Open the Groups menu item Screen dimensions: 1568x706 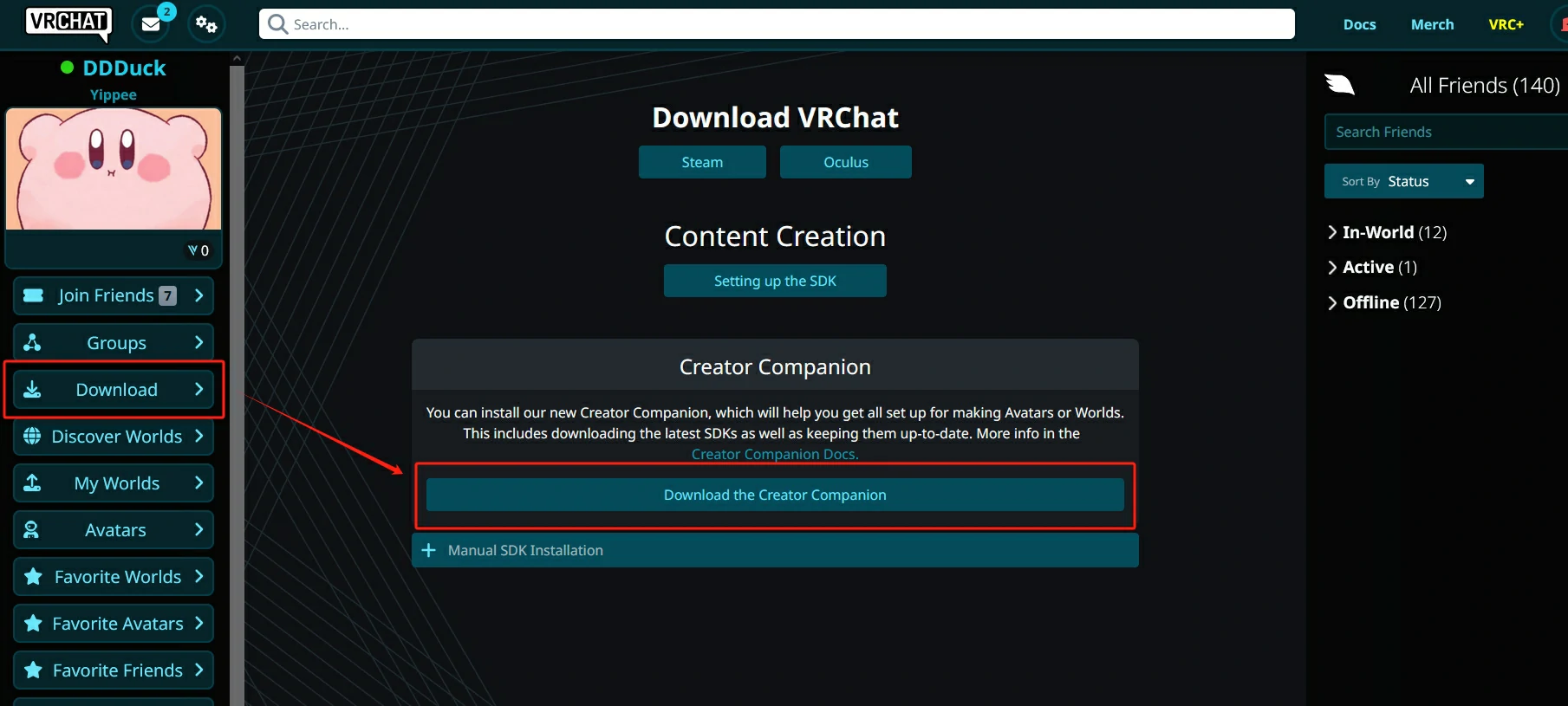point(114,342)
